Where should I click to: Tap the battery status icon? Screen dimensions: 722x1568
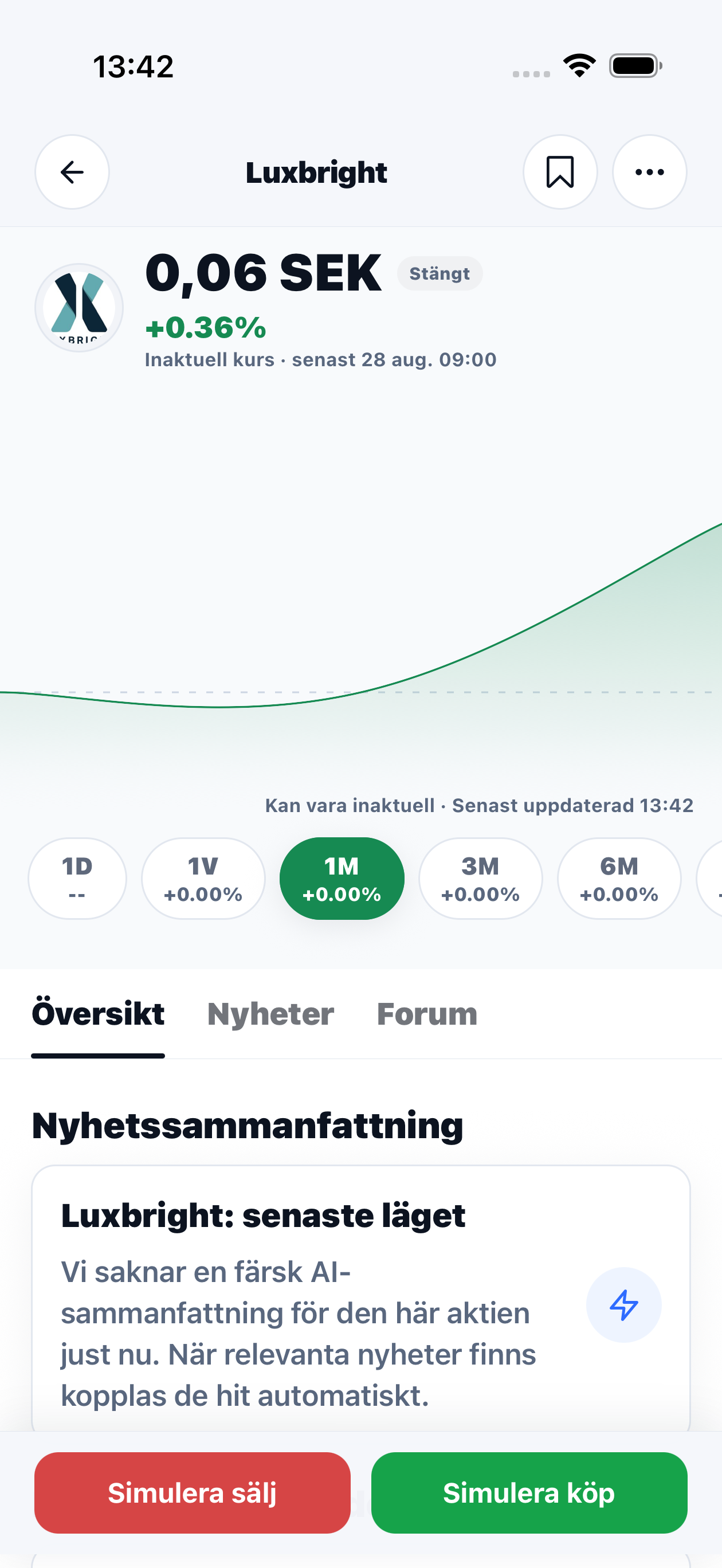(x=635, y=66)
